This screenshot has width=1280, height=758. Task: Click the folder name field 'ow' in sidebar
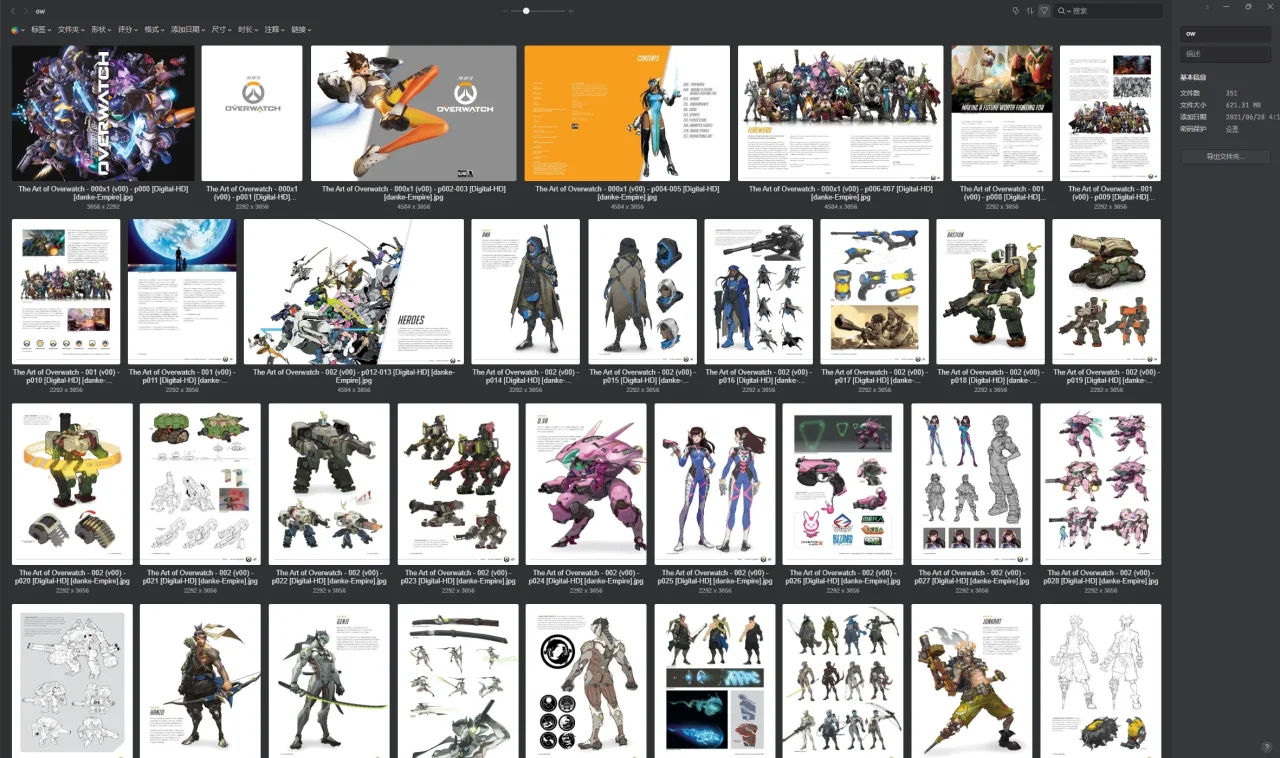pos(1225,33)
